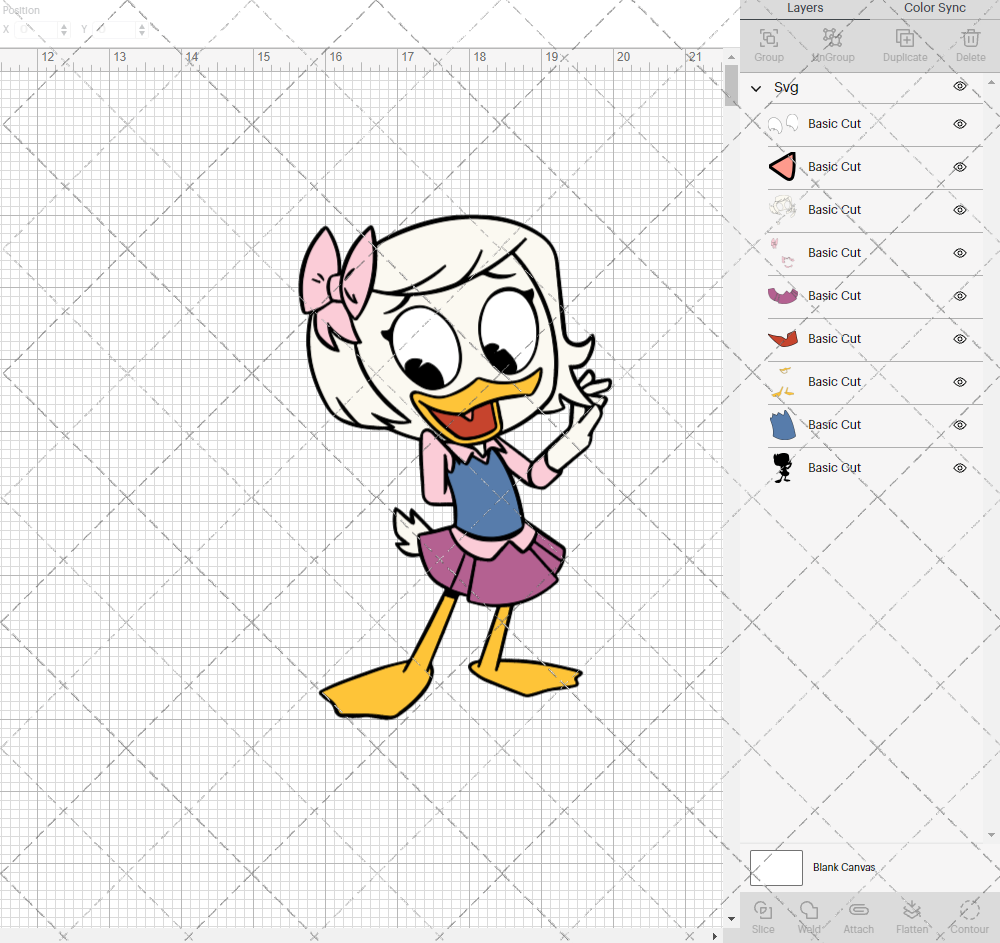Click the Layers panel scroll-down arrow
The height and width of the screenshot is (943, 1000).
990,835
